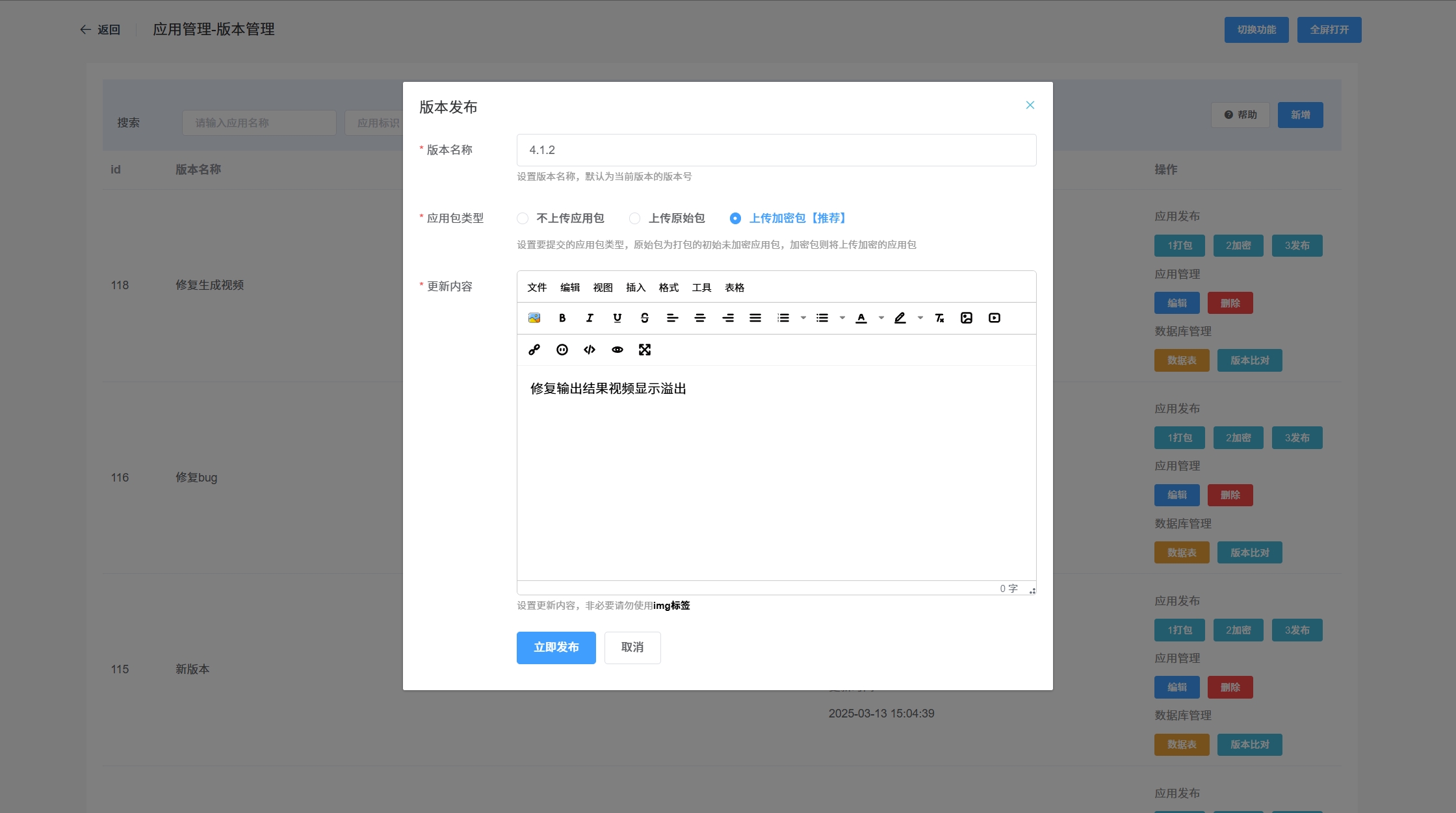
Task: Toggle bold formatting in the editor
Action: [562, 318]
